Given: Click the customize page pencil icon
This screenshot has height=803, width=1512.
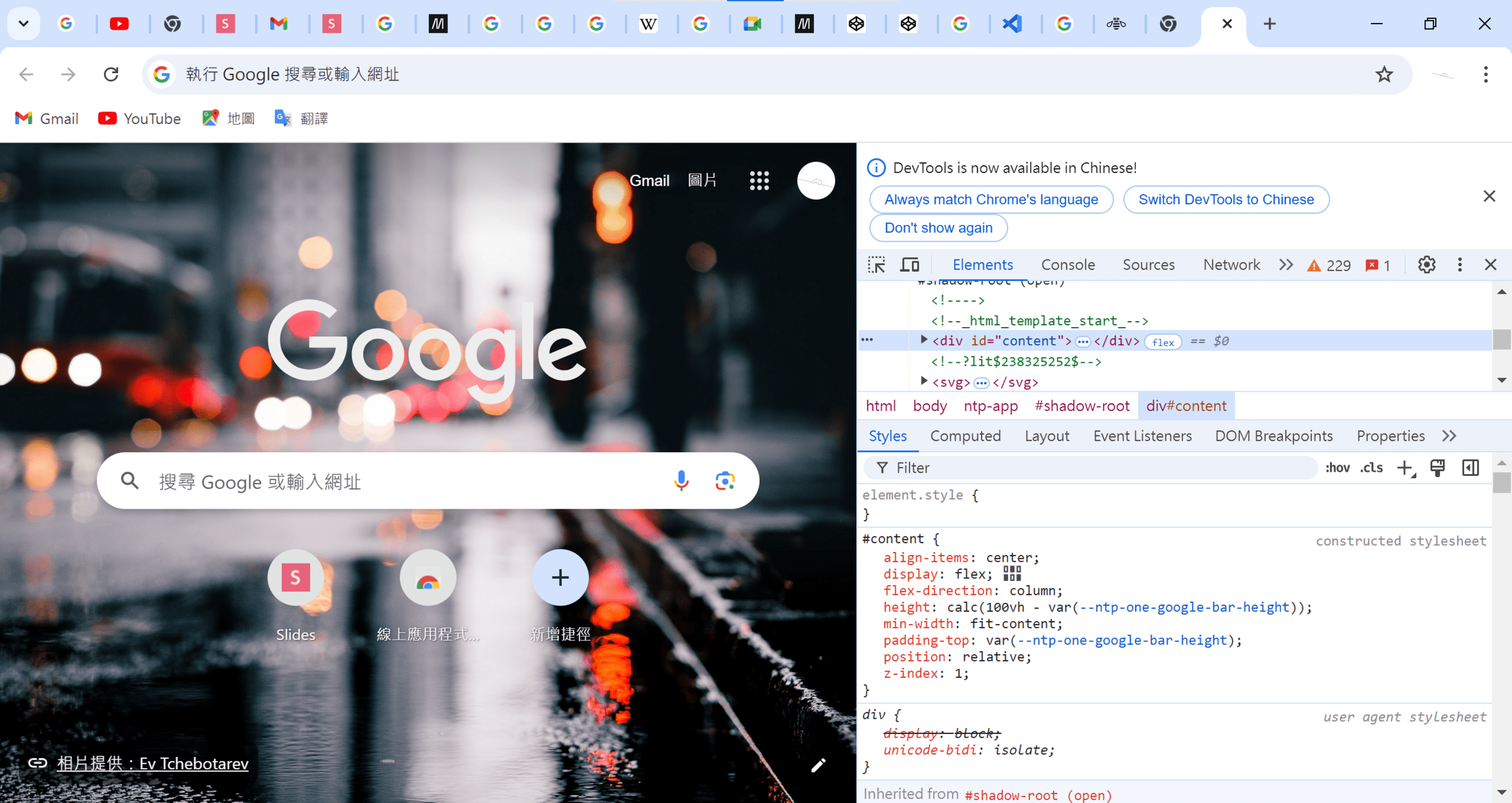Looking at the screenshot, I should 818,766.
